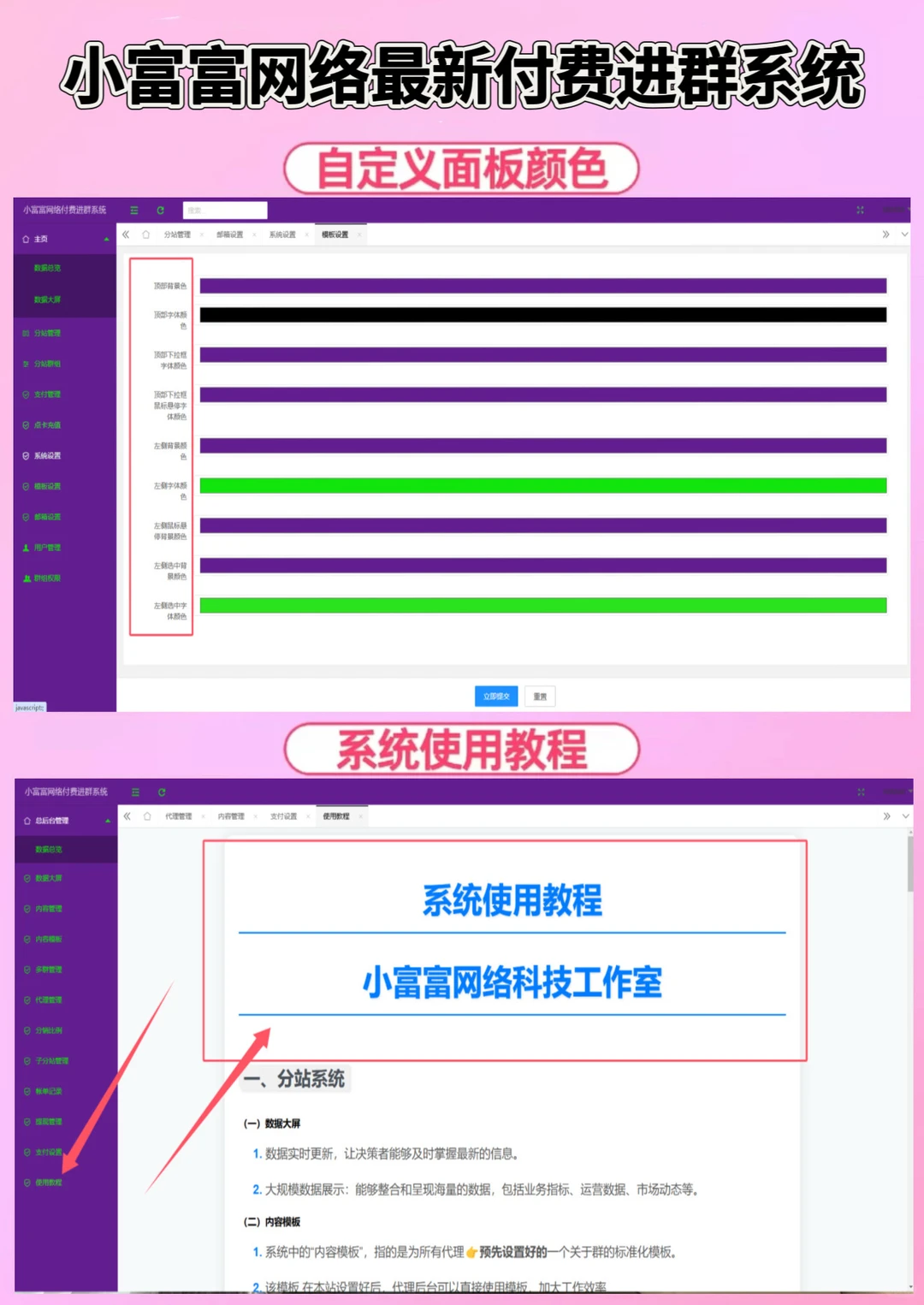
Task: Click the fullscreen icon at the top right
Action: [x=859, y=209]
